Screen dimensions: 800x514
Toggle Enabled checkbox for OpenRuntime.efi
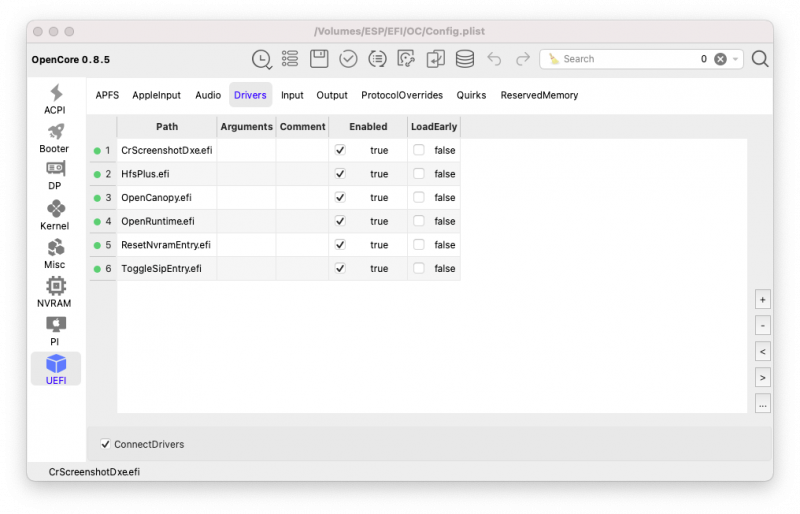pyautogui.click(x=340, y=221)
